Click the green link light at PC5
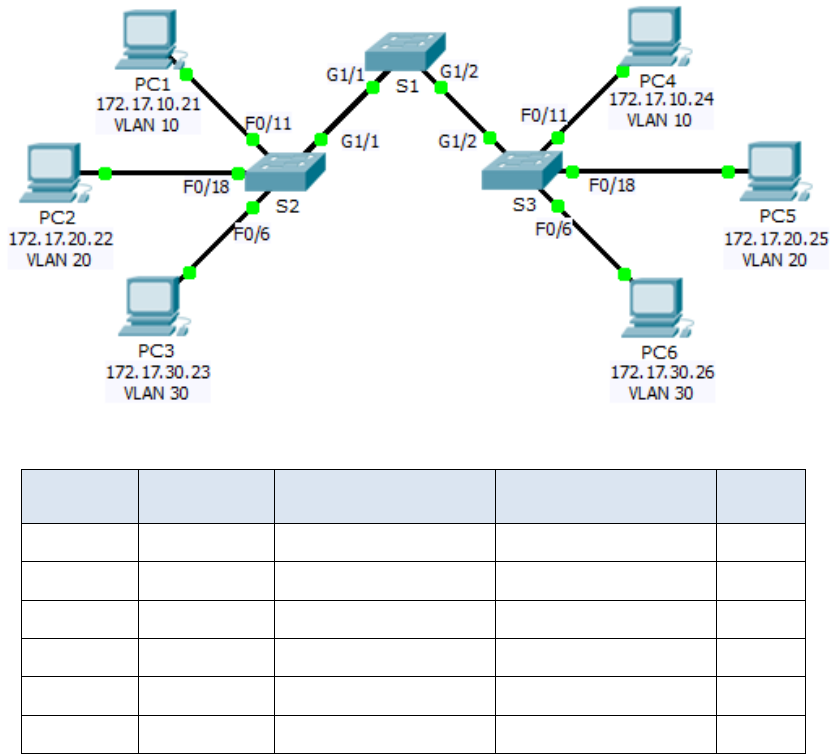This screenshot has height=754, width=839. pyautogui.click(x=728, y=172)
